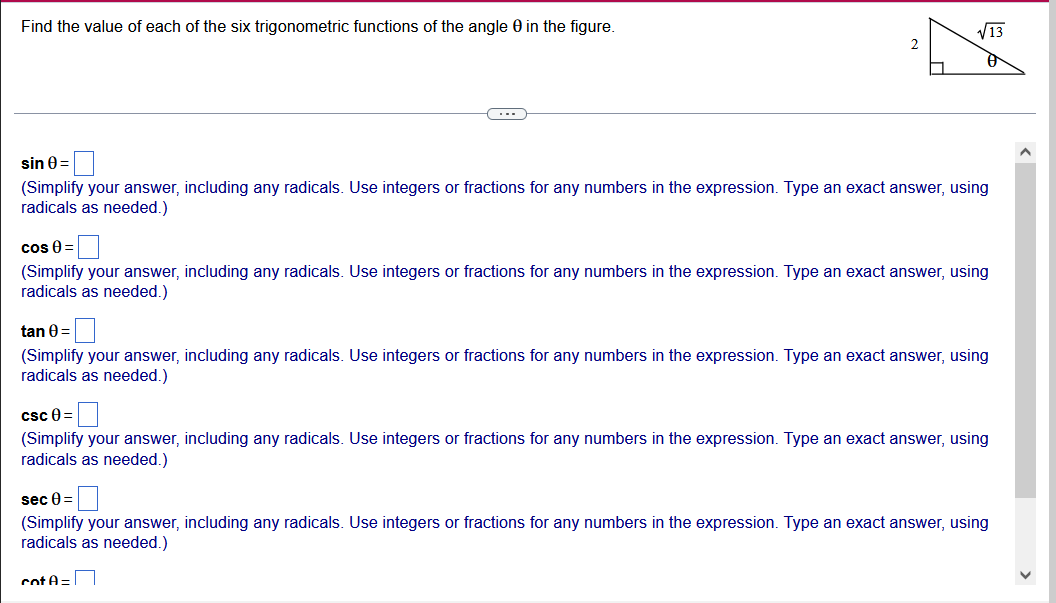
Task: Click the cot θ answer box
Action: click(x=84, y=578)
